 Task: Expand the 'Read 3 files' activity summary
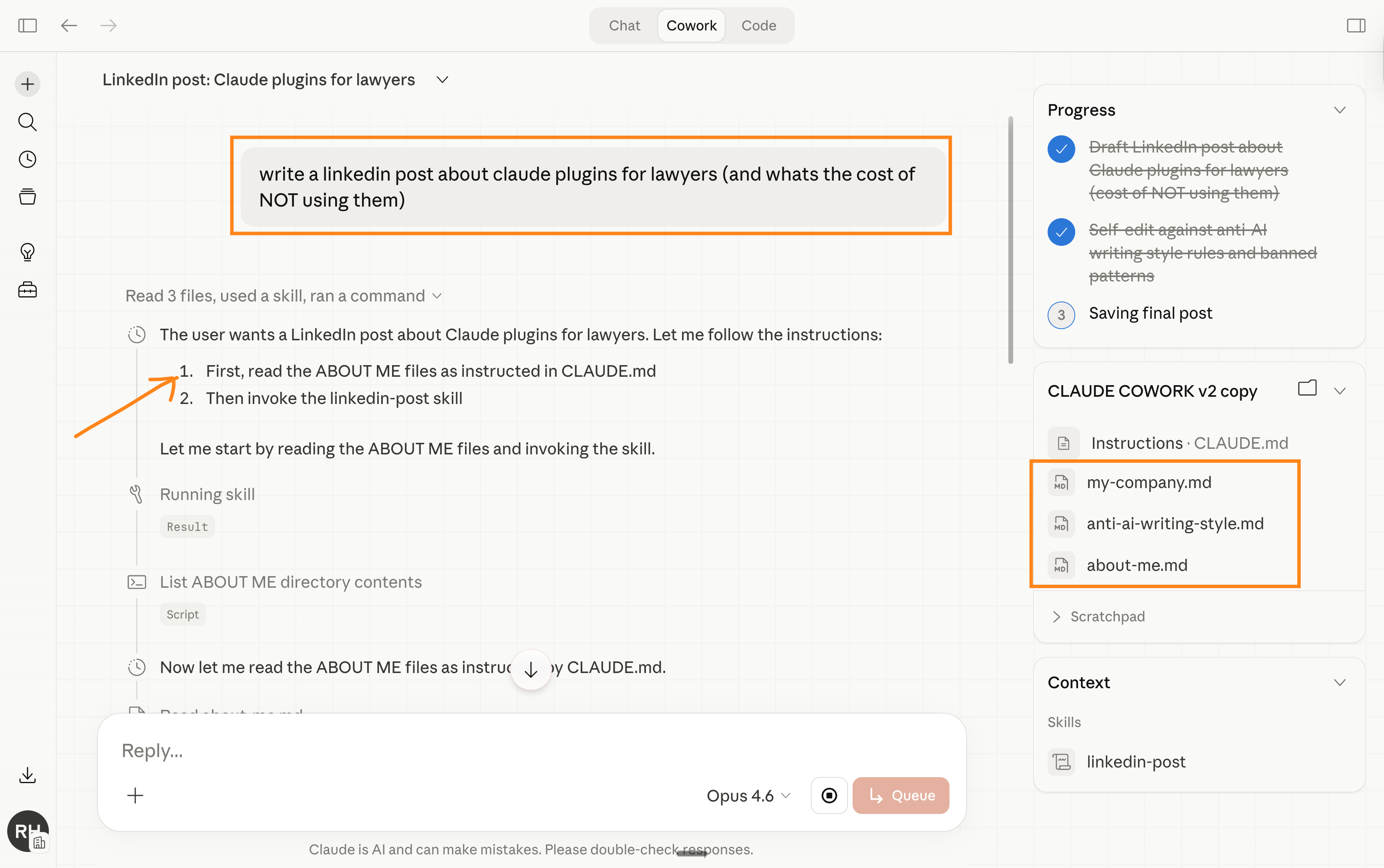click(284, 295)
